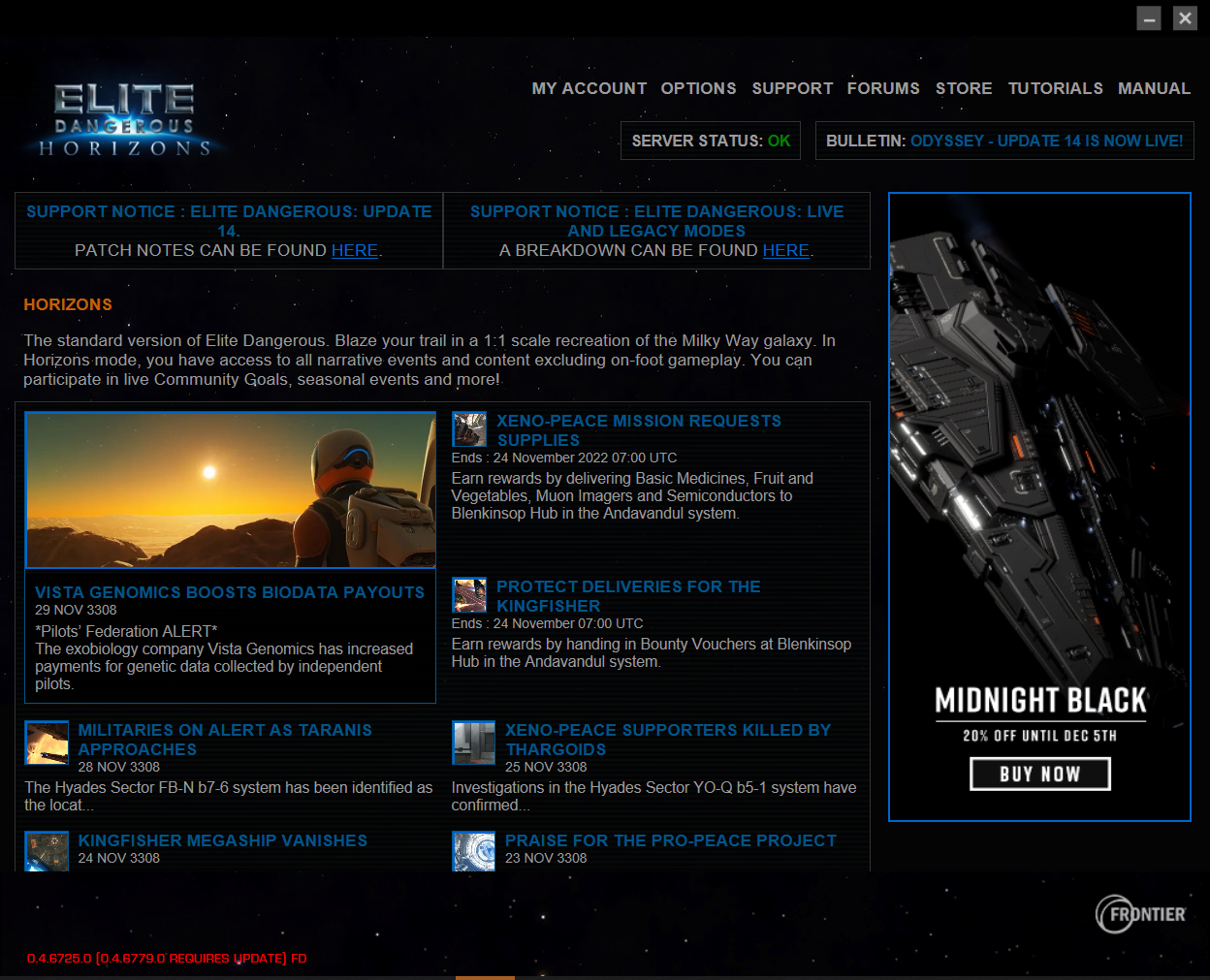Open the Odyssey Update 14 bulletin link
This screenshot has height=980, width=1210.
(x=1047, y=141)
